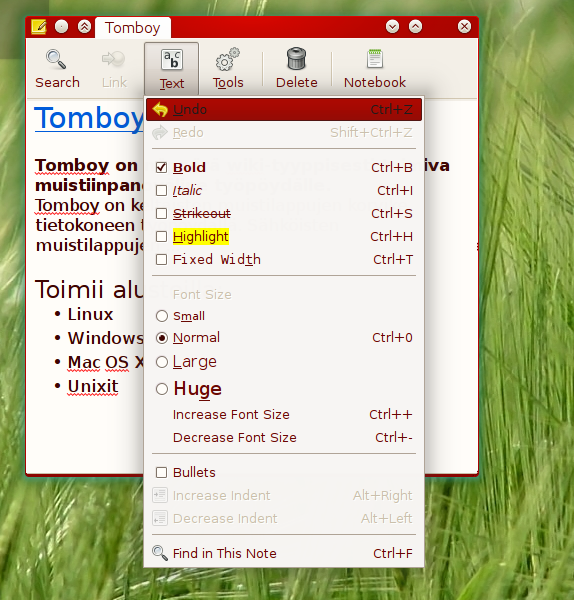Click the Tomboy note icon in title bar

point(39,27)
